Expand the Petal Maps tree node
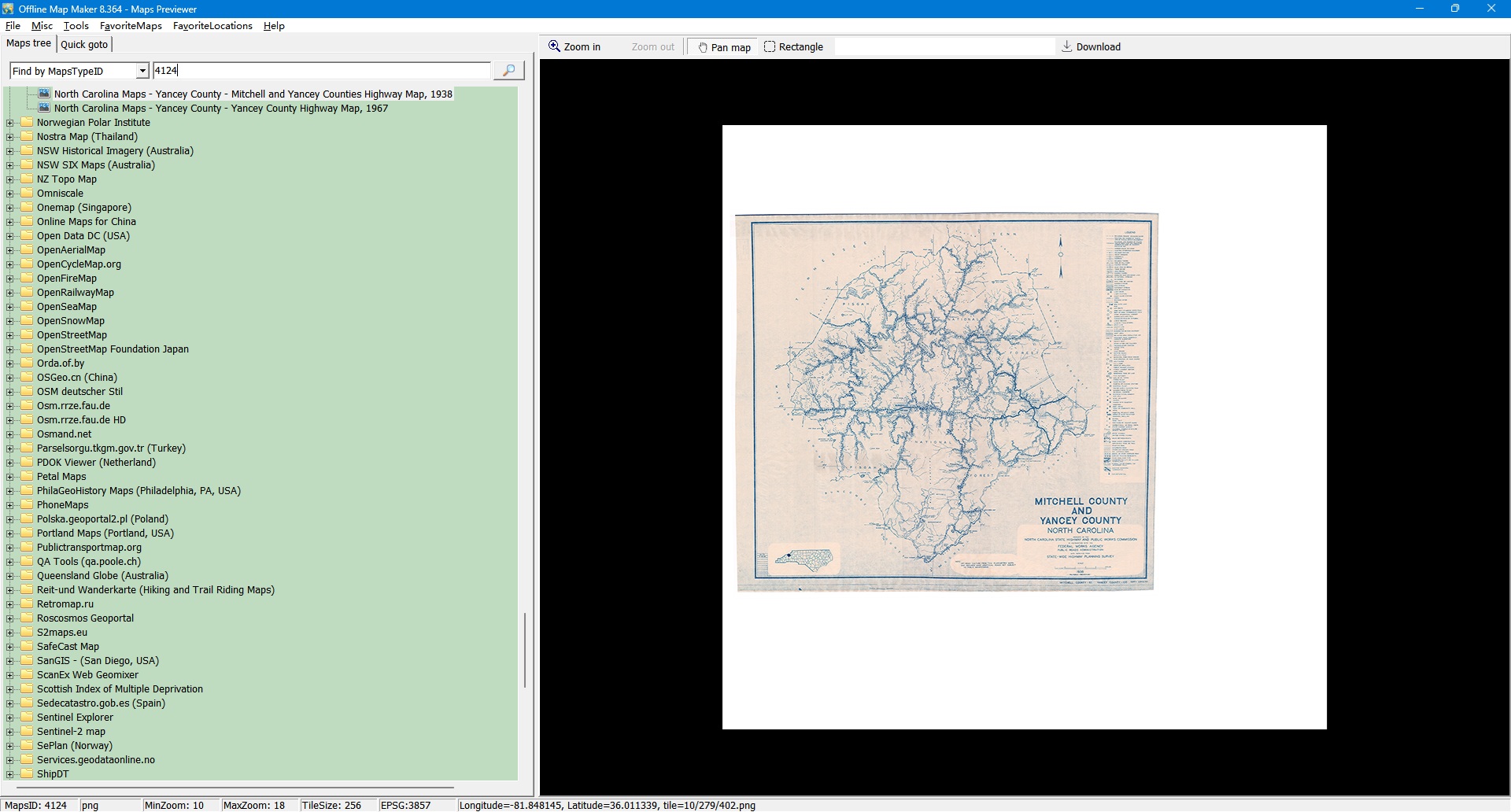 click(10, 477)
